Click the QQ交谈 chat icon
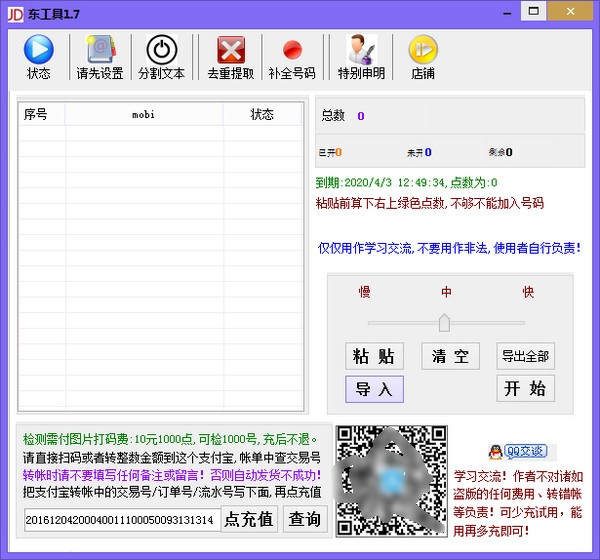This screenshot has width=600, height=560. pos(521,451)
